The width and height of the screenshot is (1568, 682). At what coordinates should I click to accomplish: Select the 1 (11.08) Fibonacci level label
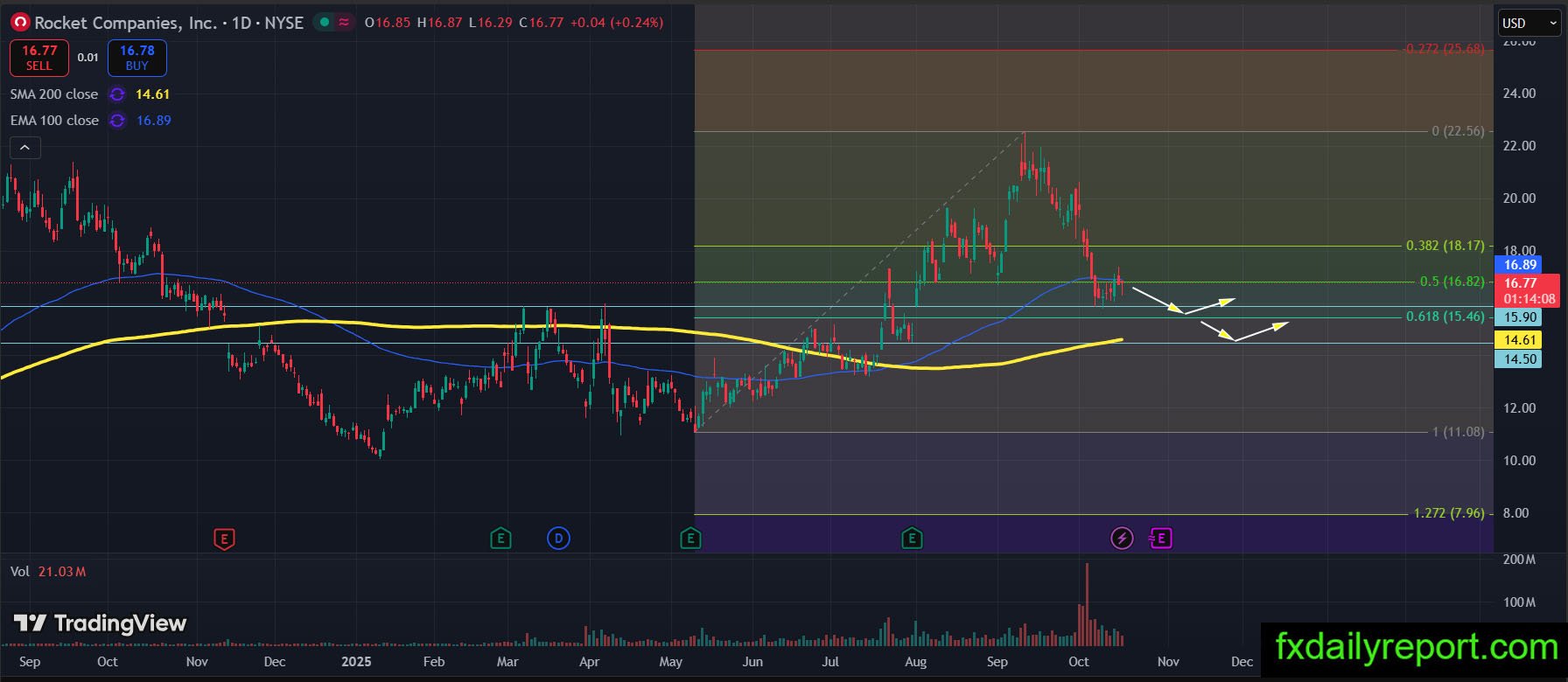[x=1458, y=432]
